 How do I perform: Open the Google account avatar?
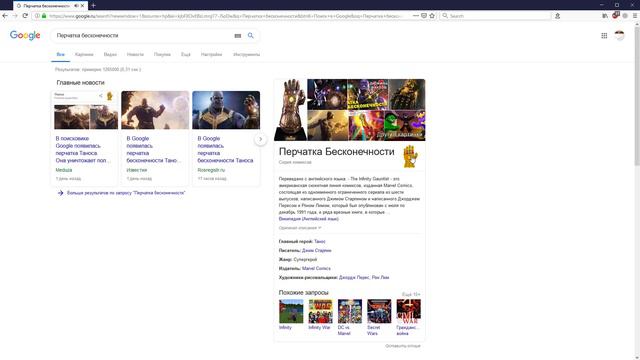click(x=620, y=36)
